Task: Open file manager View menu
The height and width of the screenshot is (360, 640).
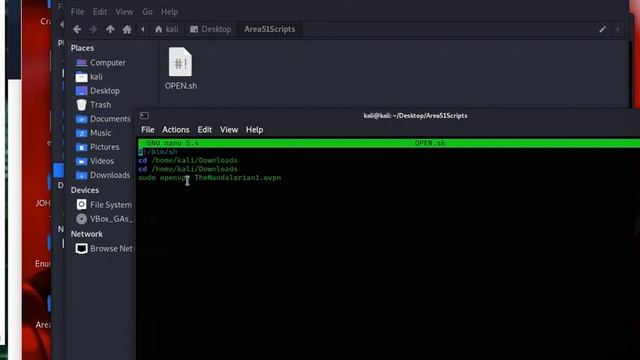Action: 124,12
